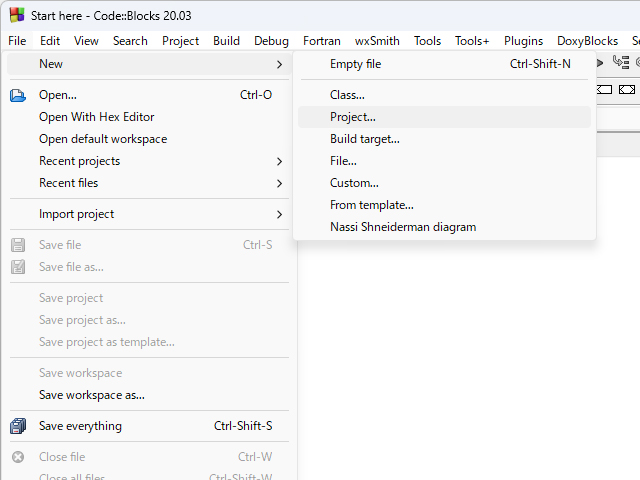Click the Save everything stacked-disks icon

(18, 426)
